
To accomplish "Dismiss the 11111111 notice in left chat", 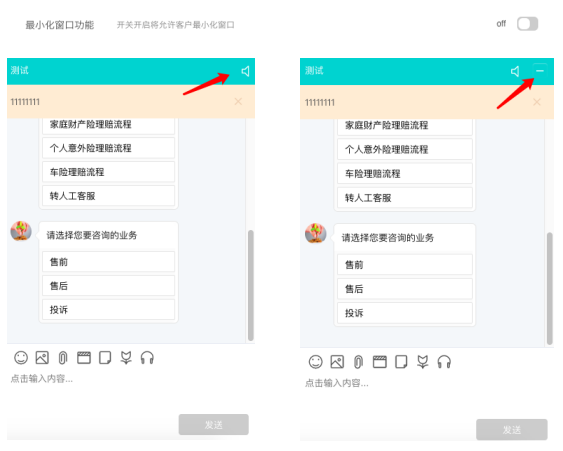I will [x=238, y=102].
